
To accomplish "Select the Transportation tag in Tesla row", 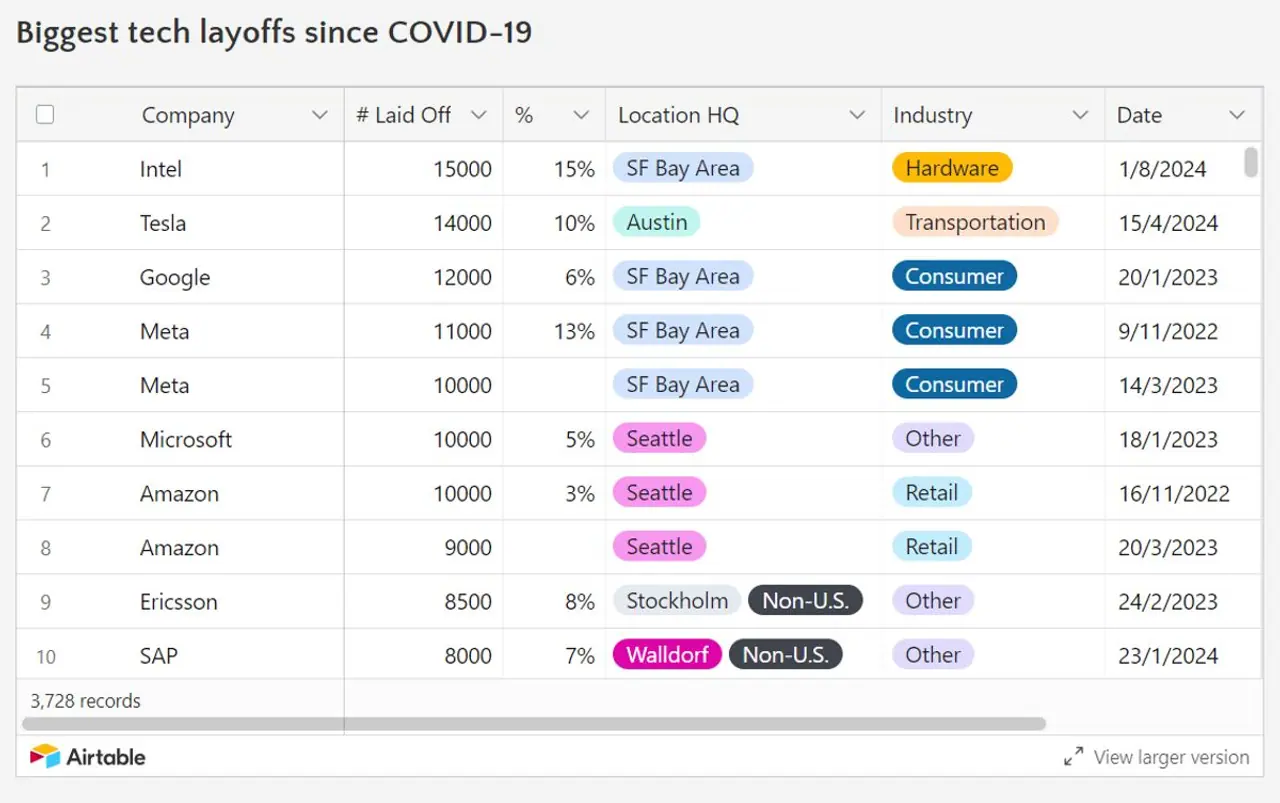I will pyautogui.click(x=975, y=222).
